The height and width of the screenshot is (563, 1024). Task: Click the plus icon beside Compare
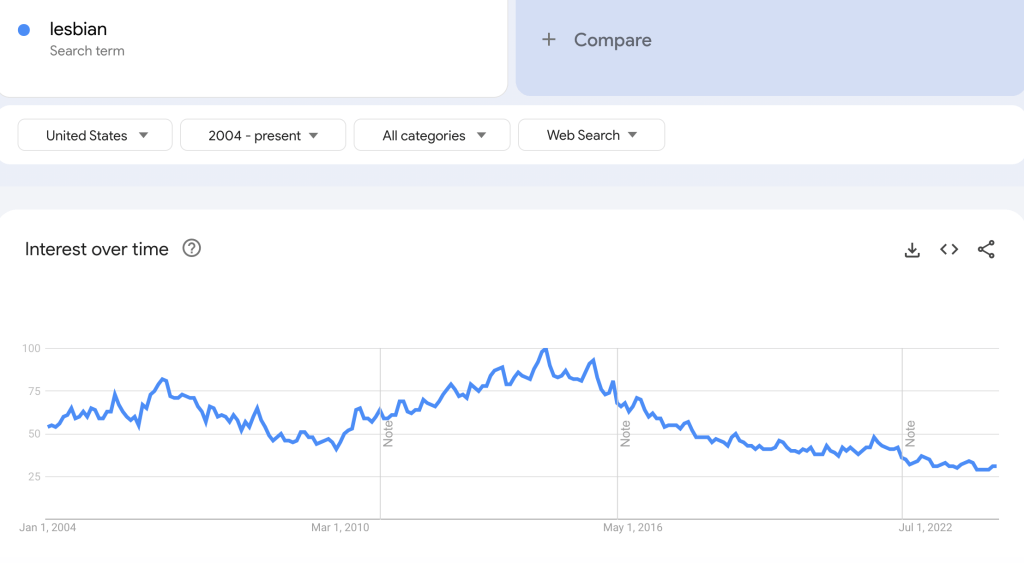[x=548, y=40]
